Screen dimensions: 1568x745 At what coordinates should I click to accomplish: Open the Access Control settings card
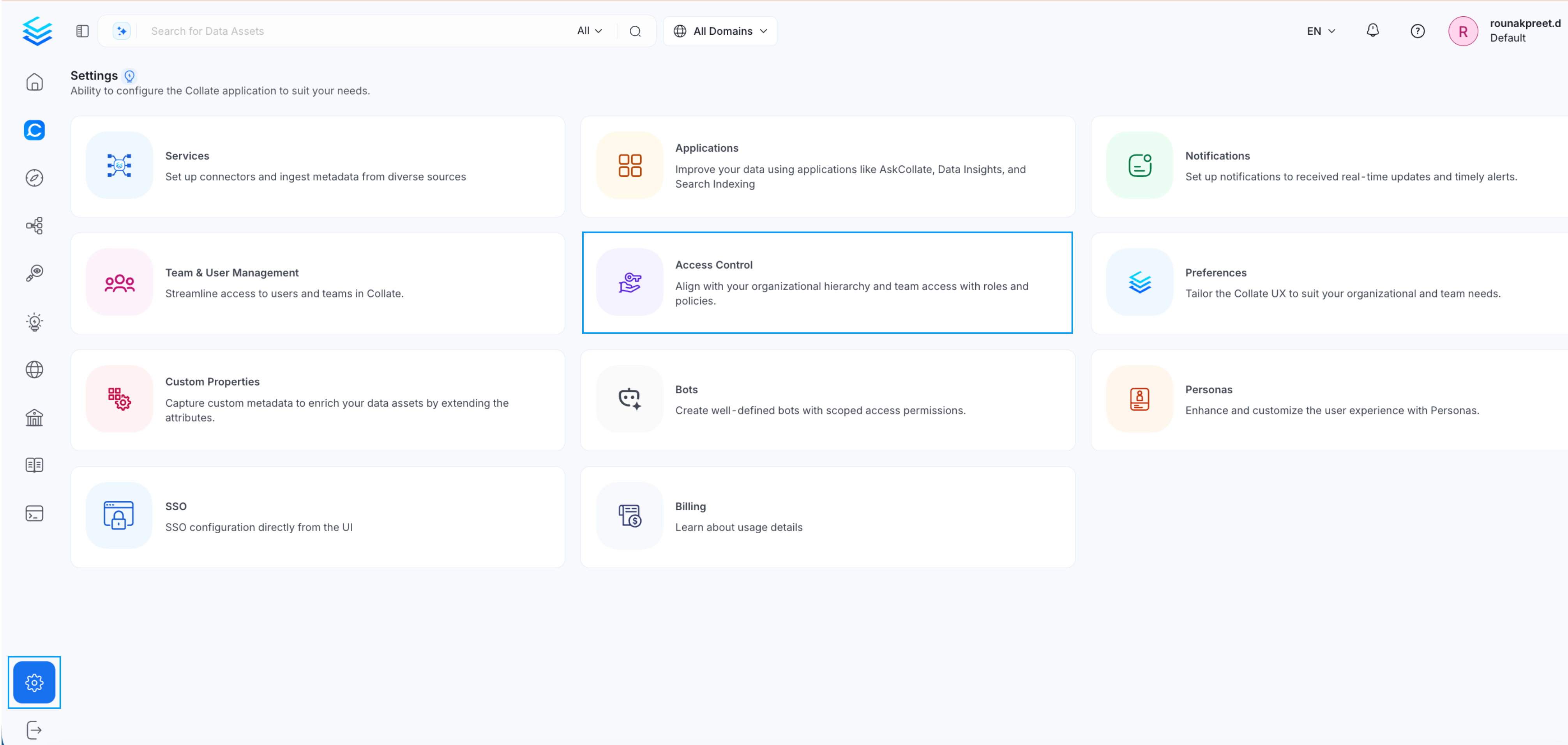[826, 283]
